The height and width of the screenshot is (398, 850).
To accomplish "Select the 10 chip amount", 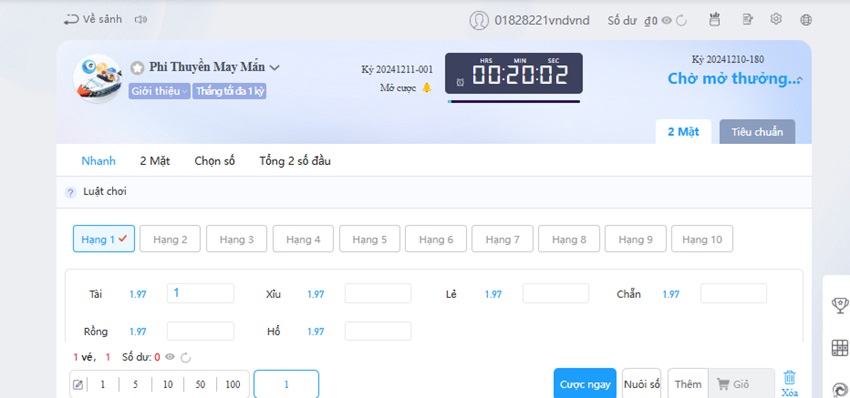I will (x=168, y=384).
